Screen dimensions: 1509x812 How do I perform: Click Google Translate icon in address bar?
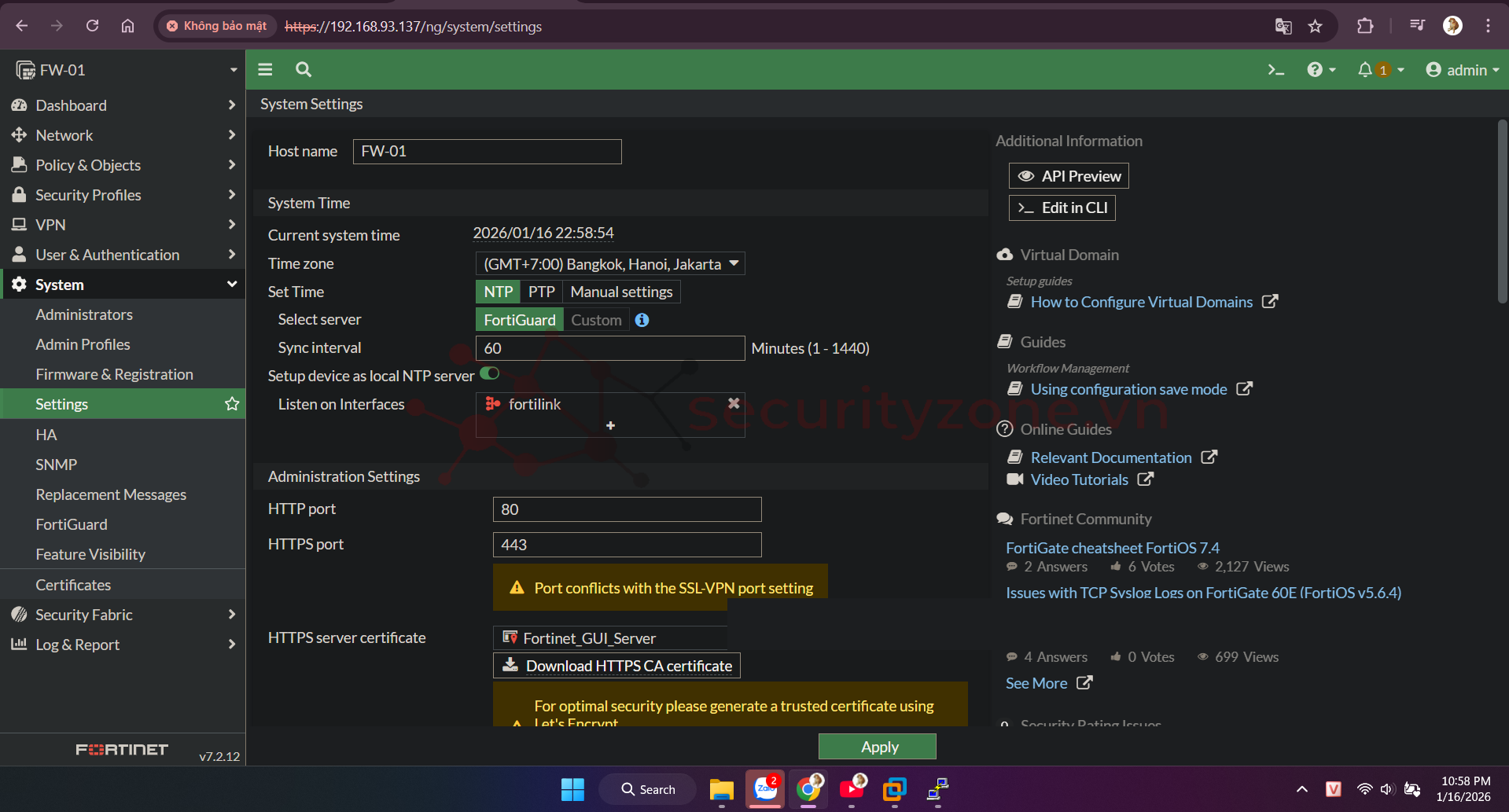click(x=1283, y=26)
